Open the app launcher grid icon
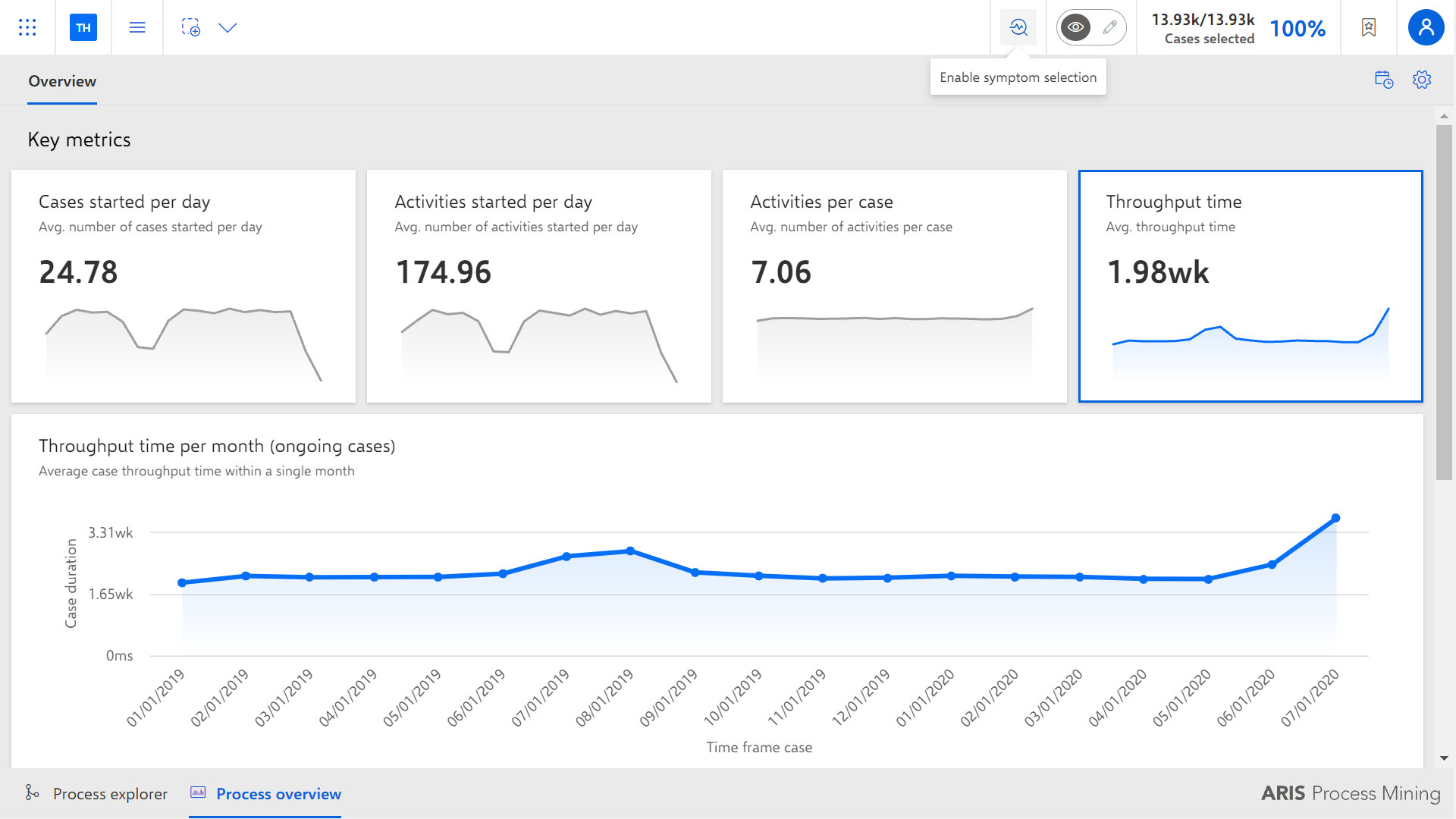This screenshot has width=1456, height=819. (x=27, y=27)
